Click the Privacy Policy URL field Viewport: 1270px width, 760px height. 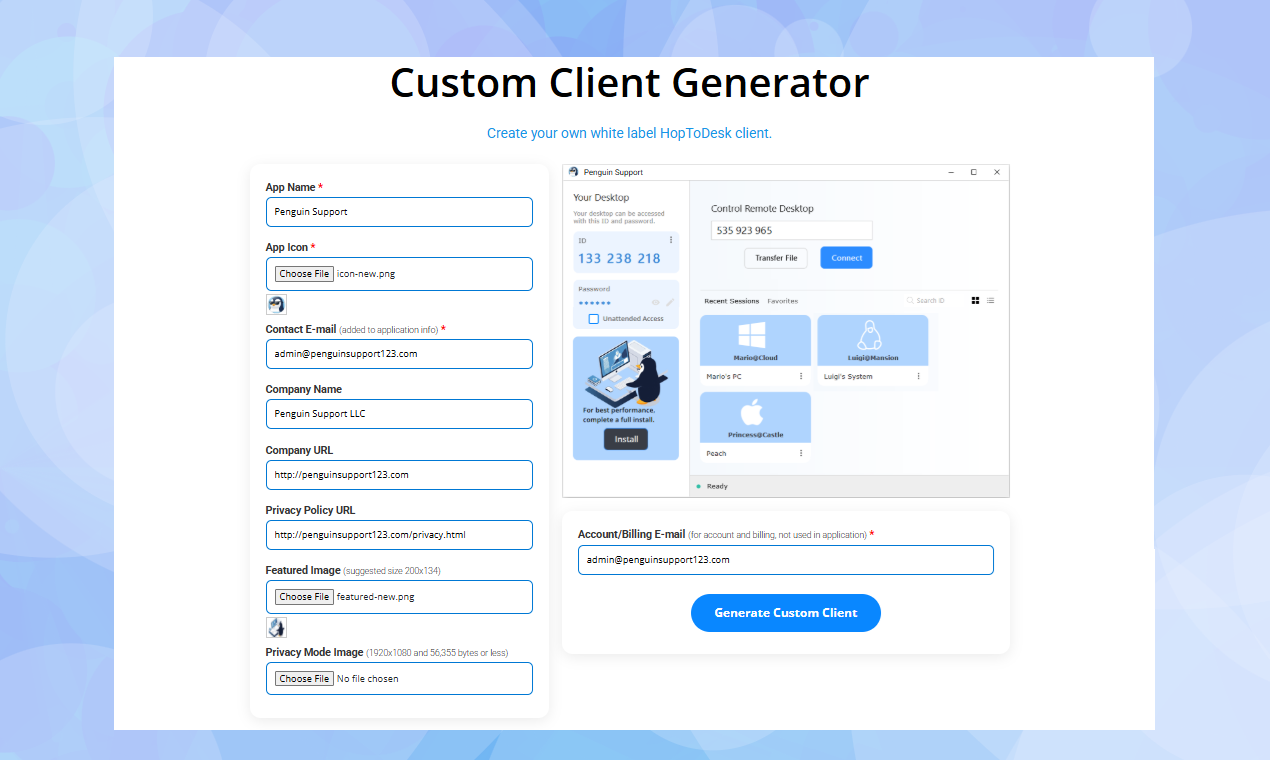coord(399,535)
